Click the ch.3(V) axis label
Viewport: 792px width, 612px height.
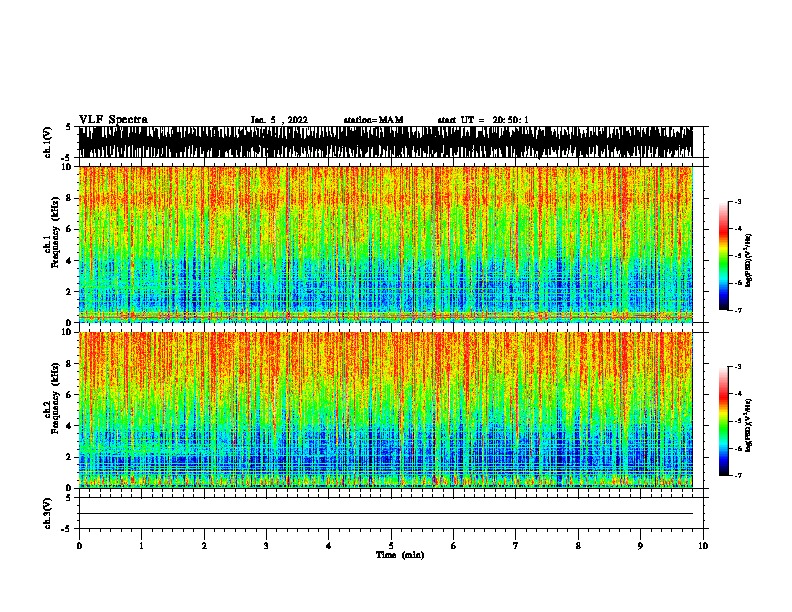(x=47, y=513)
